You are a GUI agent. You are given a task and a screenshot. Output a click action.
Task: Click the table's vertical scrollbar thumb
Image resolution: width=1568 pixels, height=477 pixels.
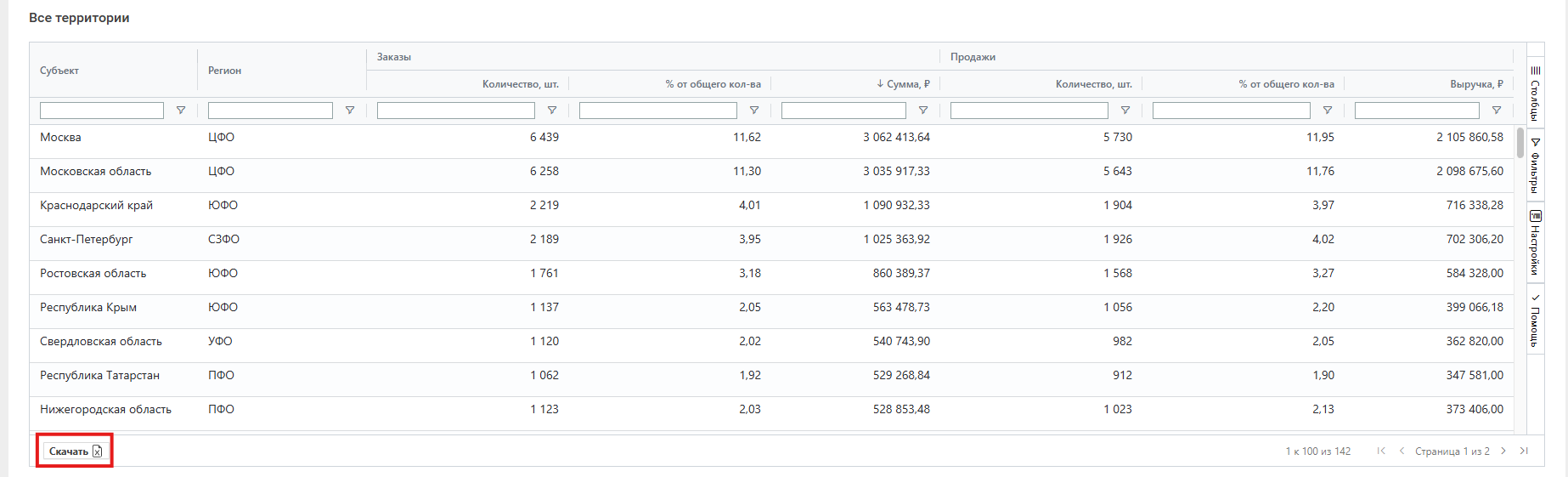point(1520,143)
